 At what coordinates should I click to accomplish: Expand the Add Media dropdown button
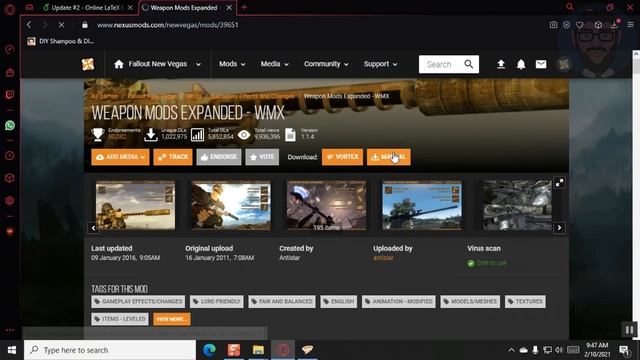click(120, 157)
